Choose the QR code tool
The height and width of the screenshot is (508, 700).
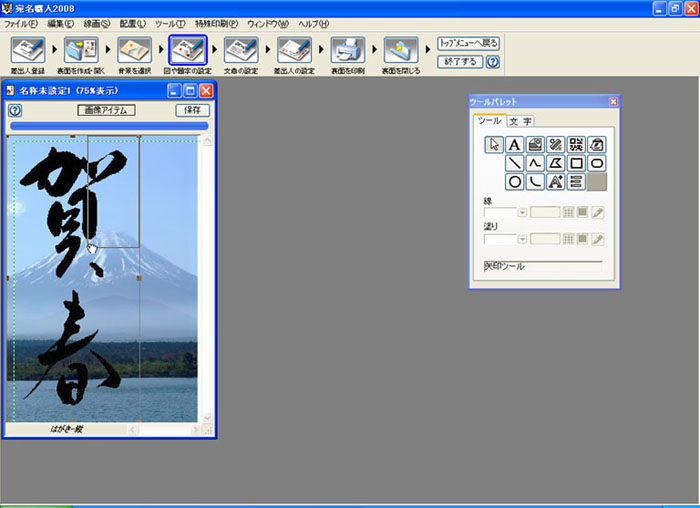[576, 144]
